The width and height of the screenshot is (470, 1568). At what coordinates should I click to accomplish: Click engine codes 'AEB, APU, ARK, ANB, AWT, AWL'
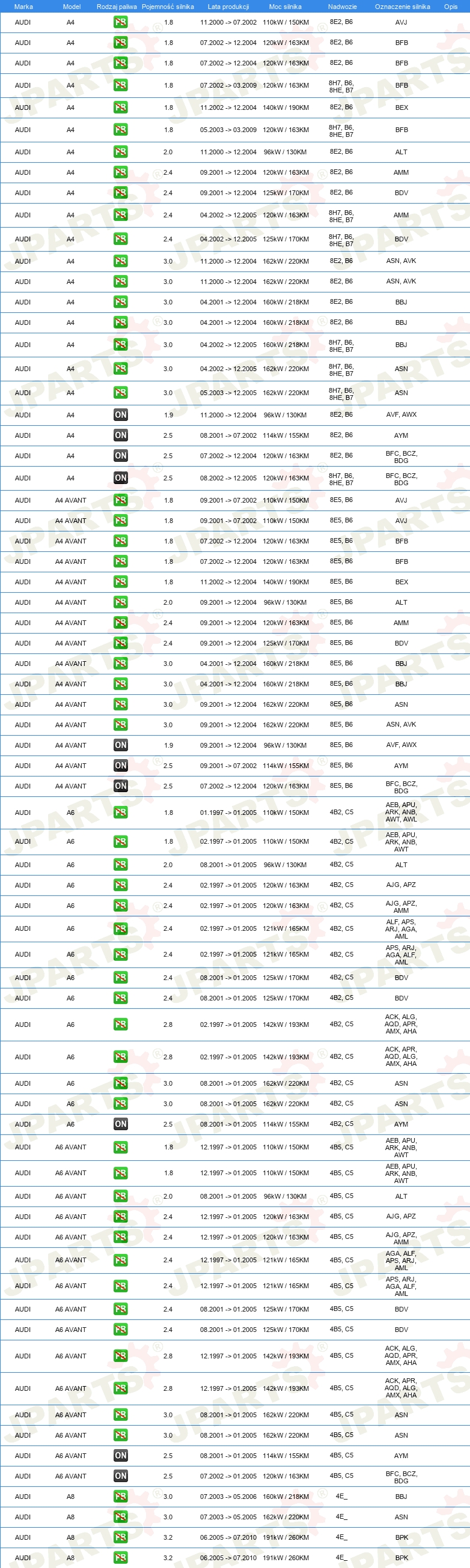click(x=401, y=812)
